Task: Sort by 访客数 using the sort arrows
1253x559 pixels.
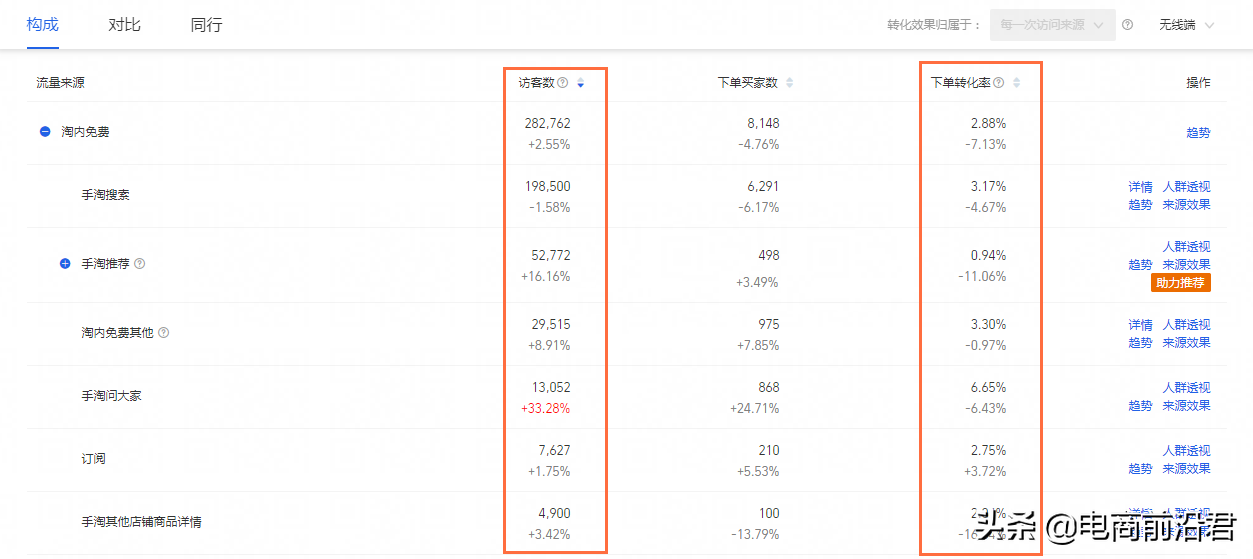Action: pos(581,83)
